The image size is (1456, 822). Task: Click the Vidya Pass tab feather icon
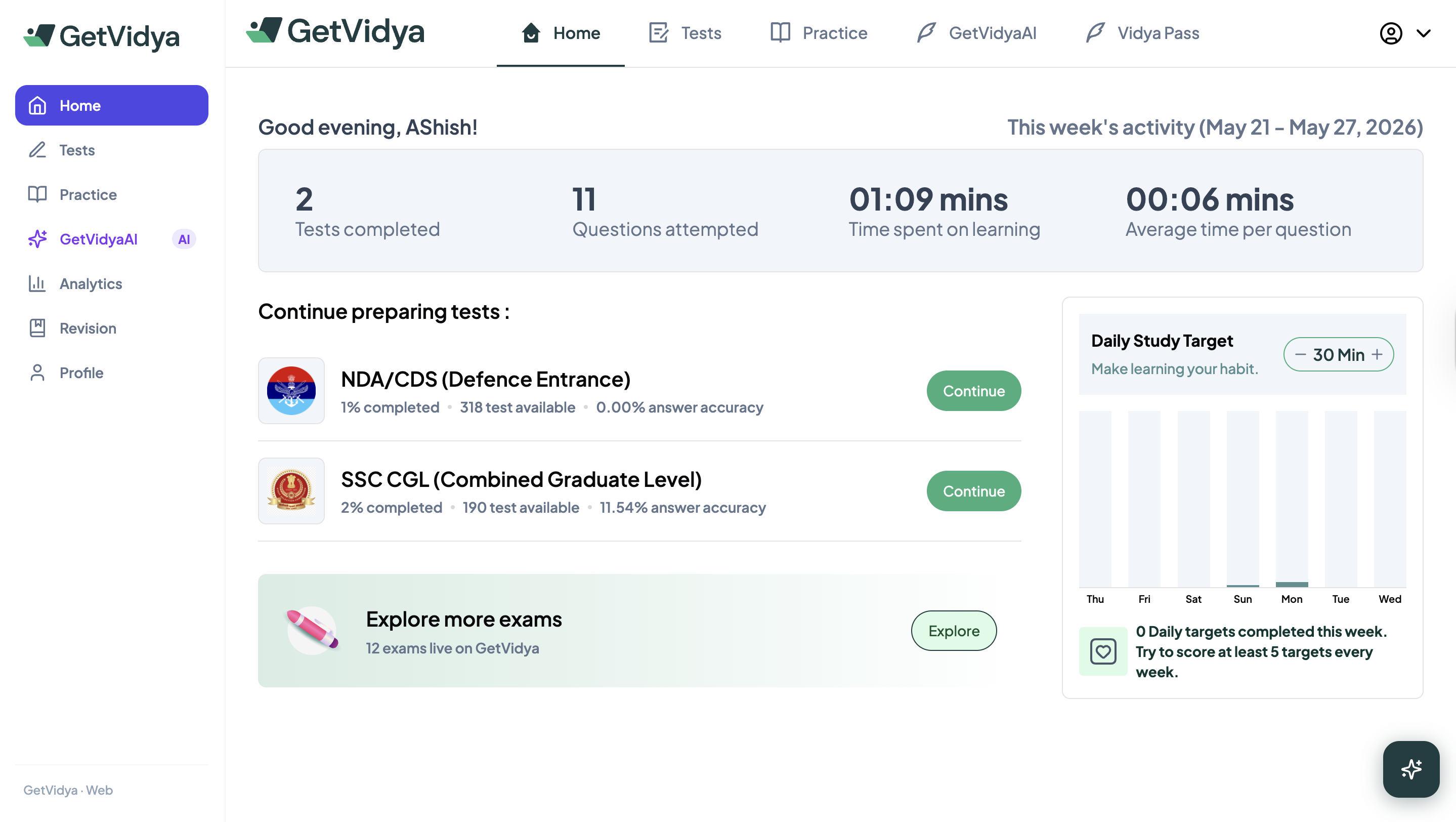[1095, 33]
